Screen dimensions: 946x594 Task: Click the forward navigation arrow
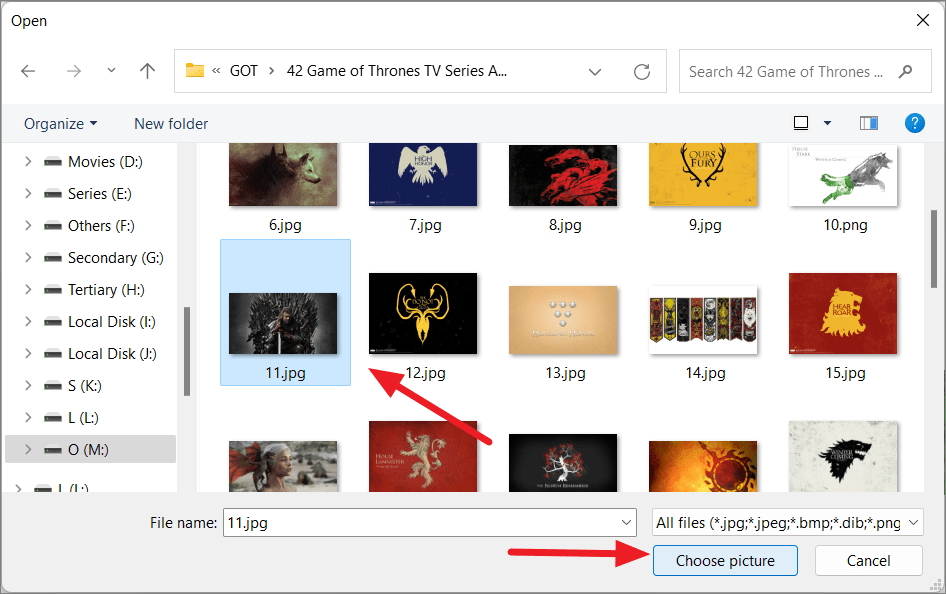pyautogui.click(x=74, y=71)
